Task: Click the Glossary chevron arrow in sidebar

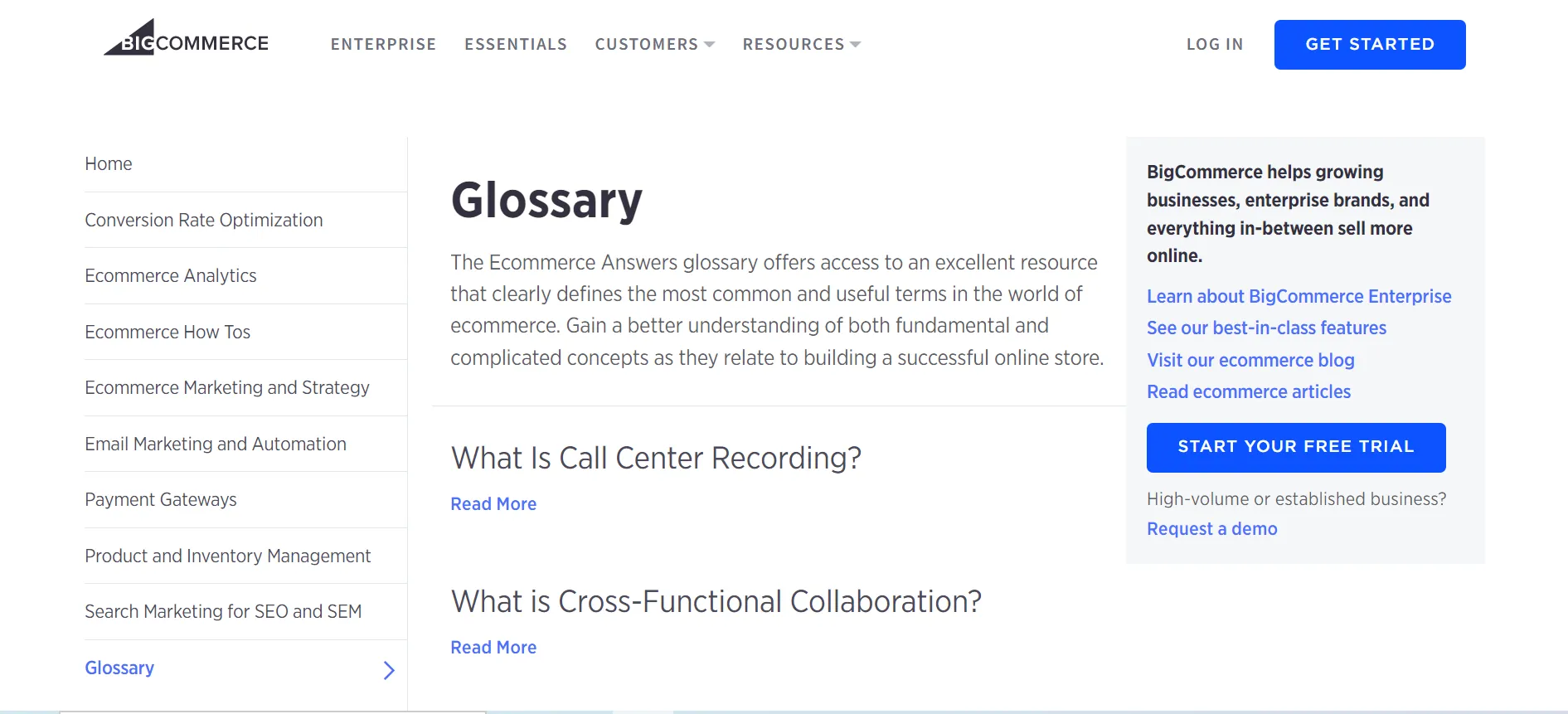Action: click(388, 670)
